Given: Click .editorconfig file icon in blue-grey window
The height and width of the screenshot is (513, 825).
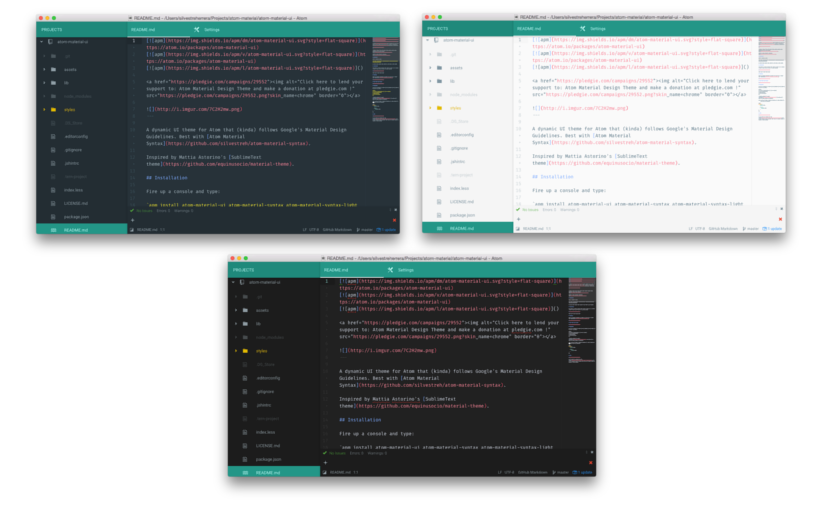Looking at the screenshot, I should (53, 136).
